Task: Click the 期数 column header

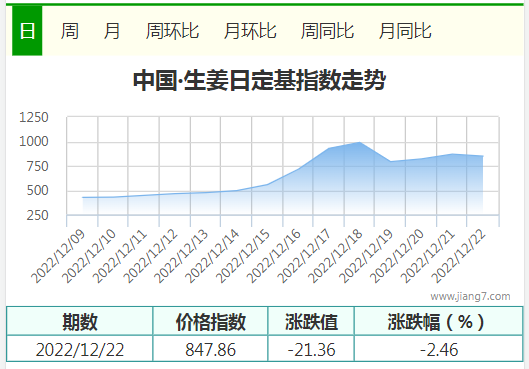Action: coord(80,321)
